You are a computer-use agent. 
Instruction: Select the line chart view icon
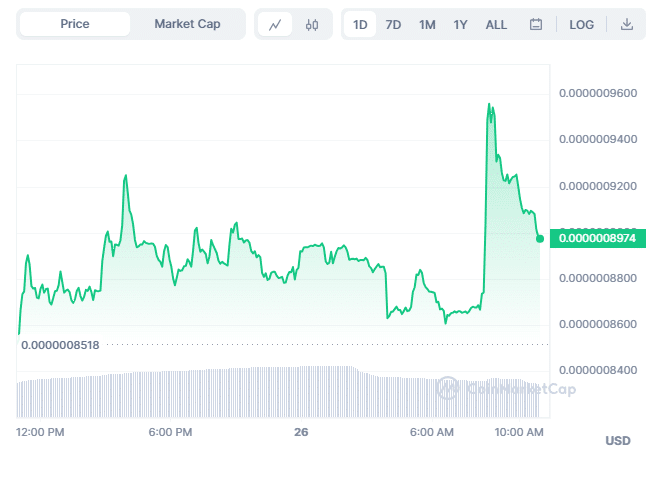[275, 25]
